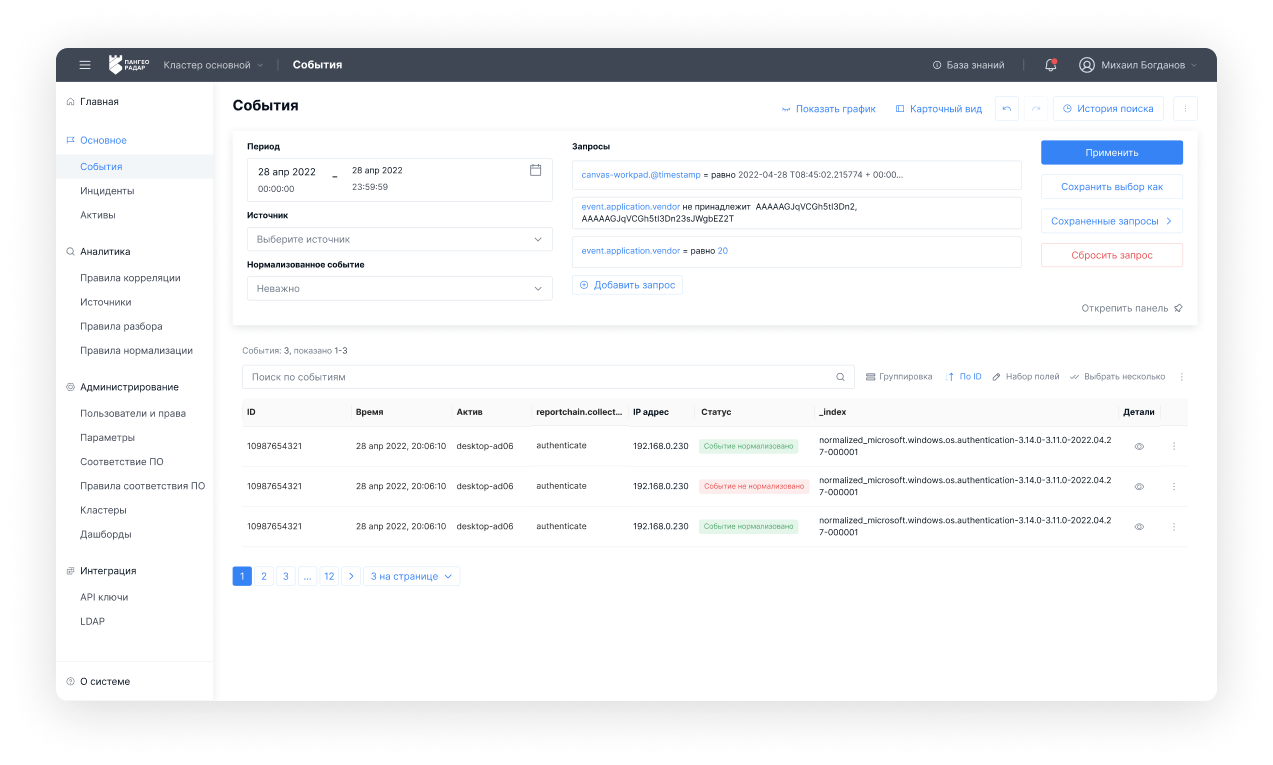
Task: Click the search magnifier in events search
Action: point(840,377)
